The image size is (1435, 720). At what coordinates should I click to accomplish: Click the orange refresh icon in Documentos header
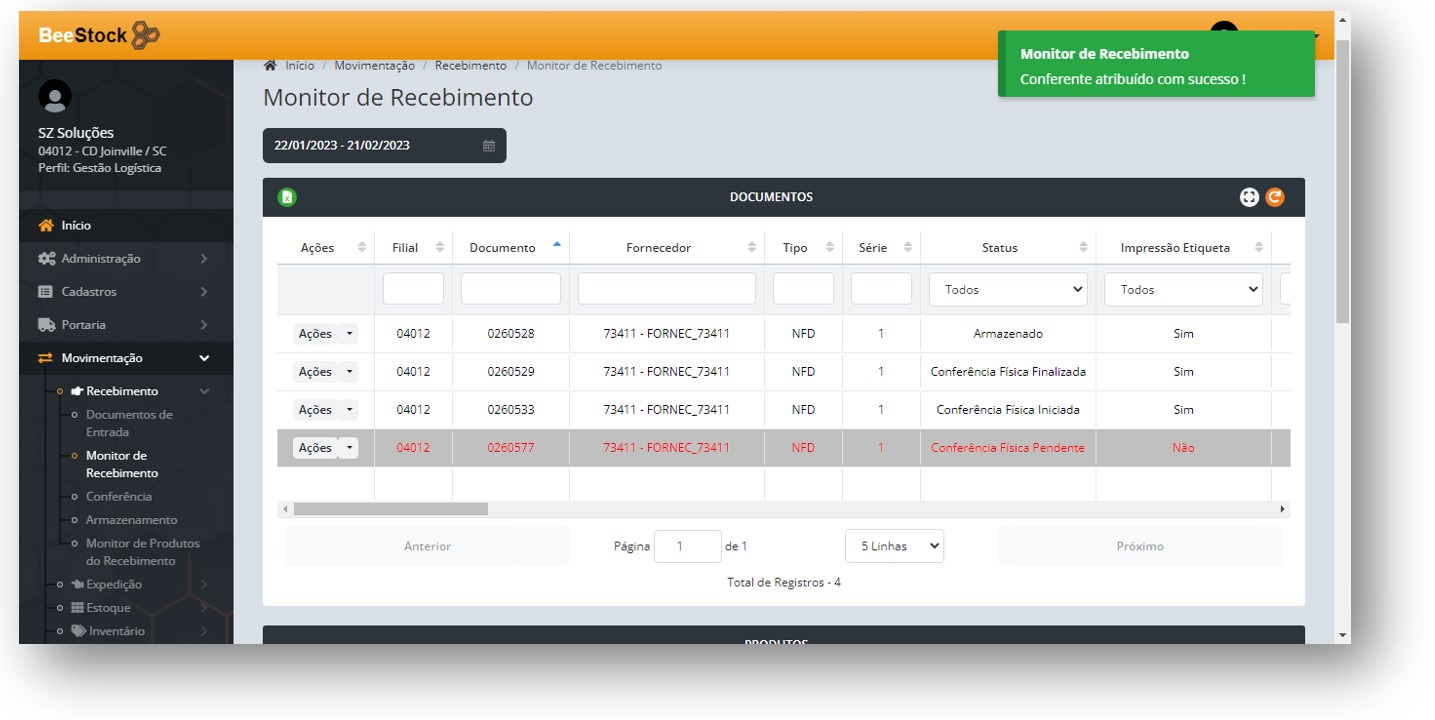(x=1274, y=197)
